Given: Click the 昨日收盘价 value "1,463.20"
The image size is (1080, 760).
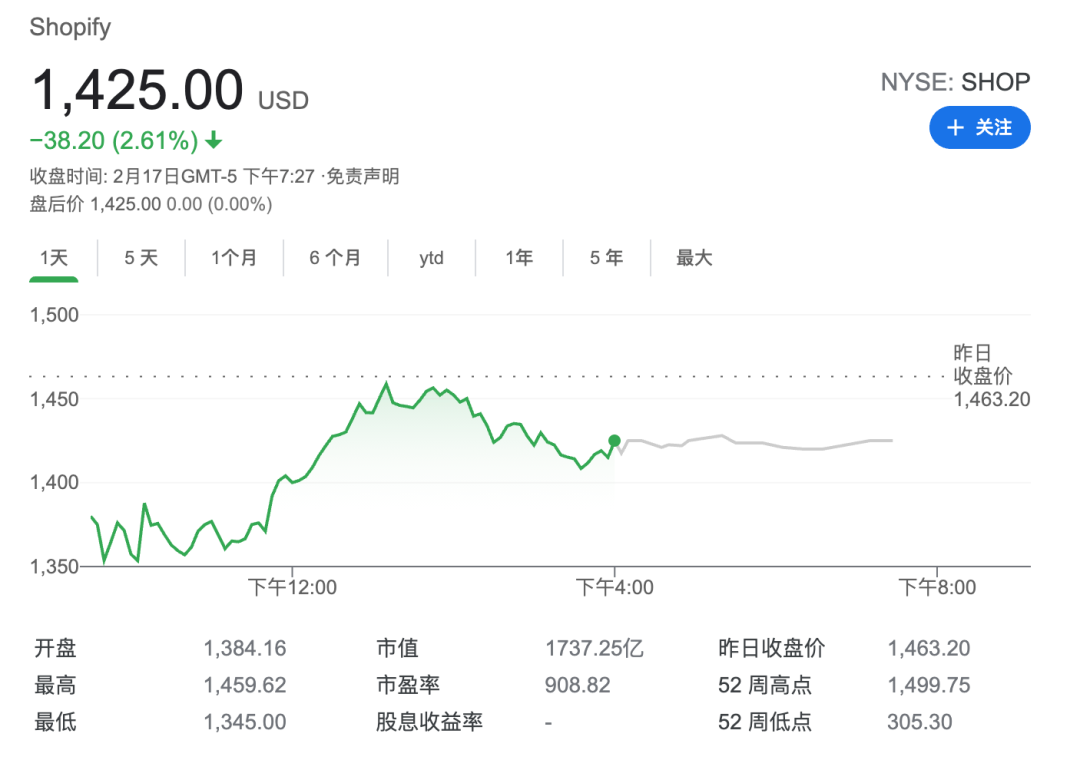Looking at the screenshot, I should [928, 648].
